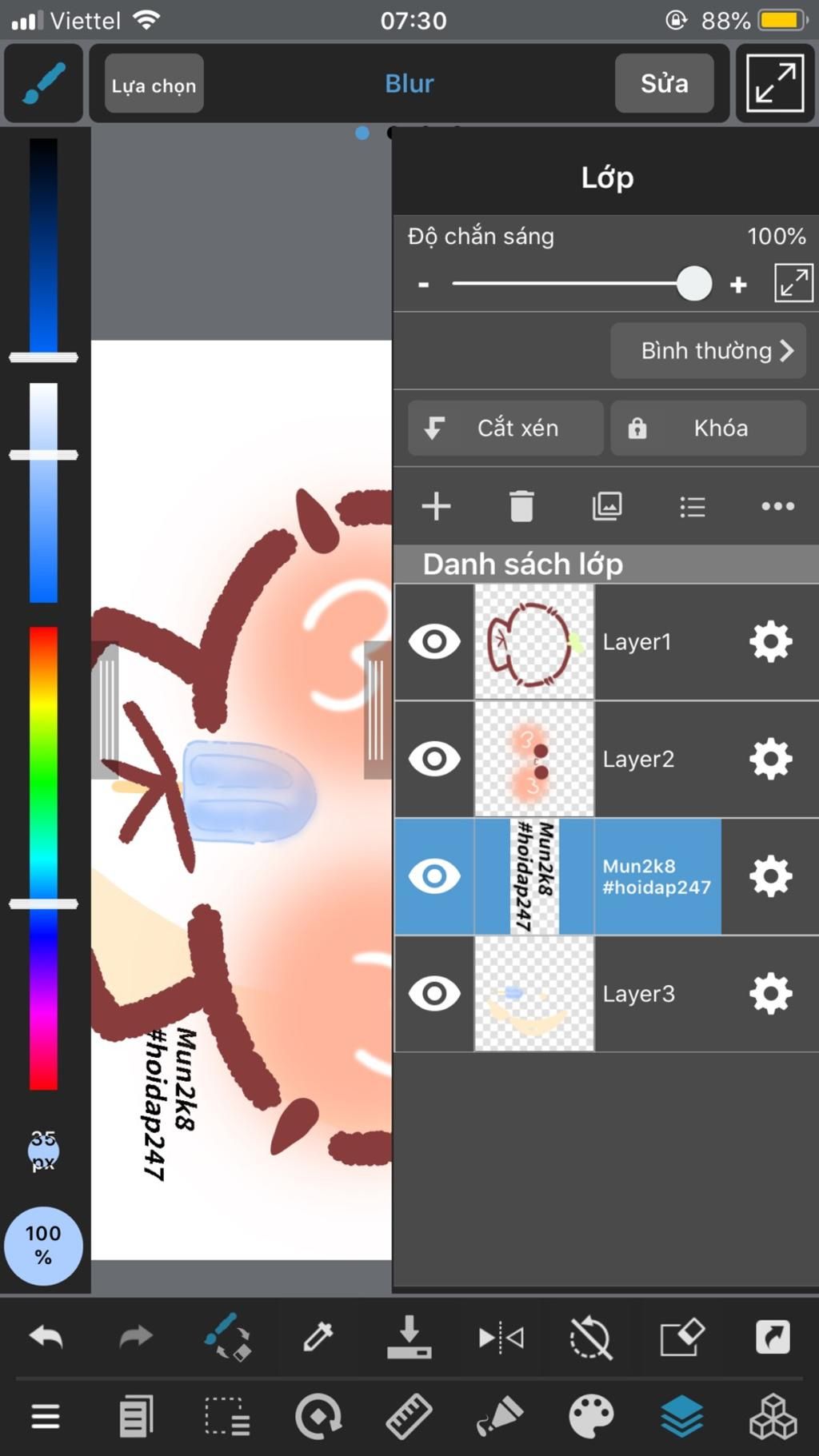Open the main hamburger menu

pos(46,1418)
